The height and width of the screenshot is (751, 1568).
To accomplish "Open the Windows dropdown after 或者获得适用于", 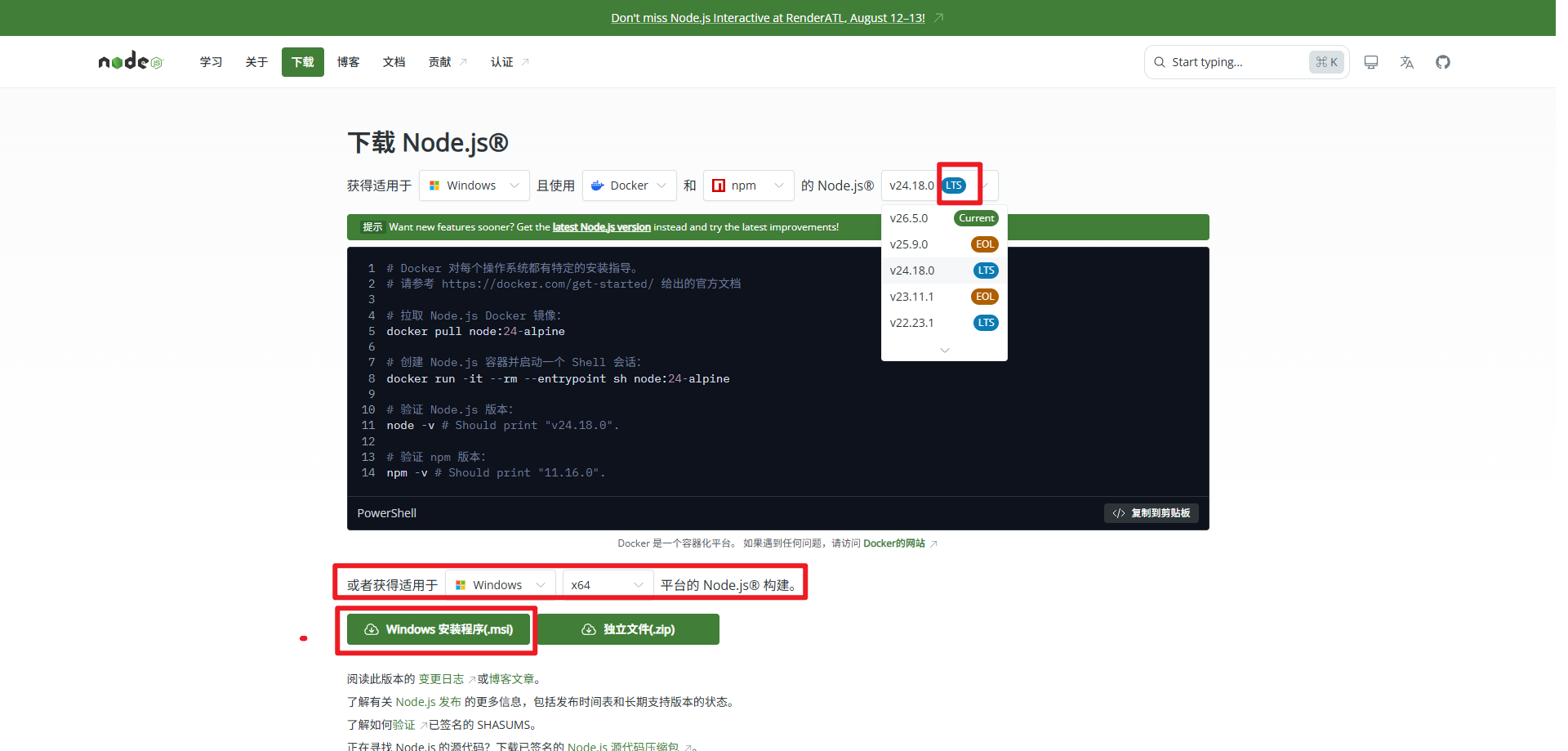I will [x=501, y=585].
